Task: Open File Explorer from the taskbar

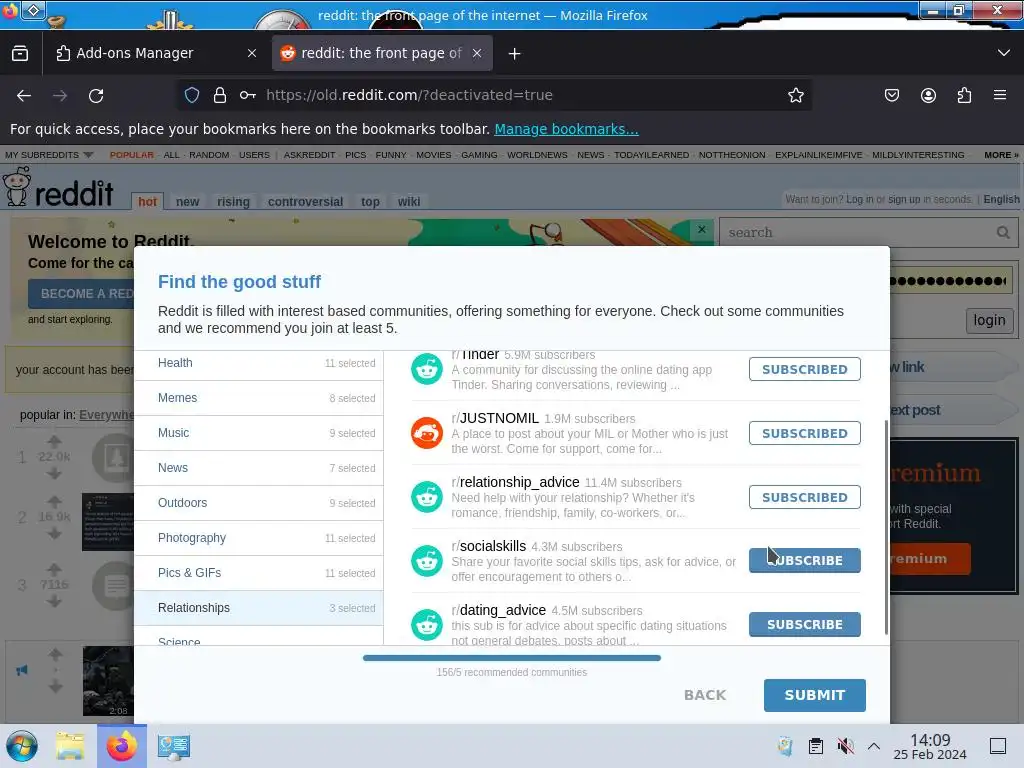Action: [70, 746]
